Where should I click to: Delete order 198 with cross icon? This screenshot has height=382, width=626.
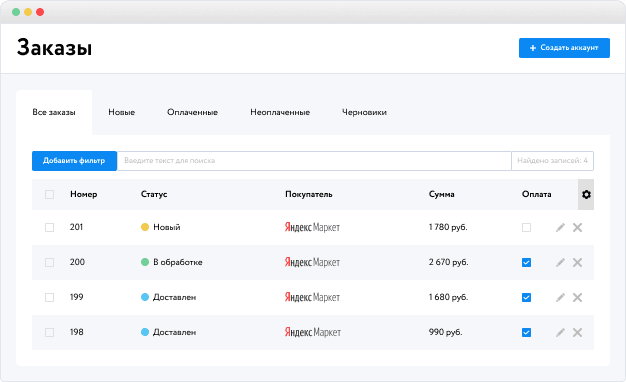pyautogui.click(x=577, y=332)
